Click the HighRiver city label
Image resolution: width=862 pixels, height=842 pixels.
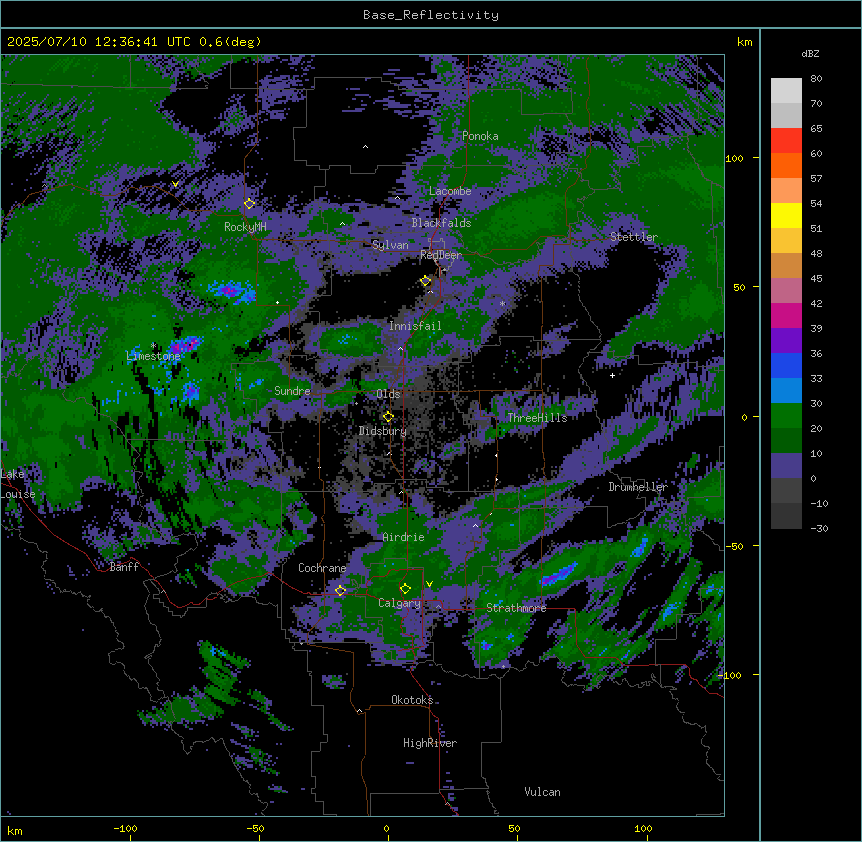click(x=430, y=743)
